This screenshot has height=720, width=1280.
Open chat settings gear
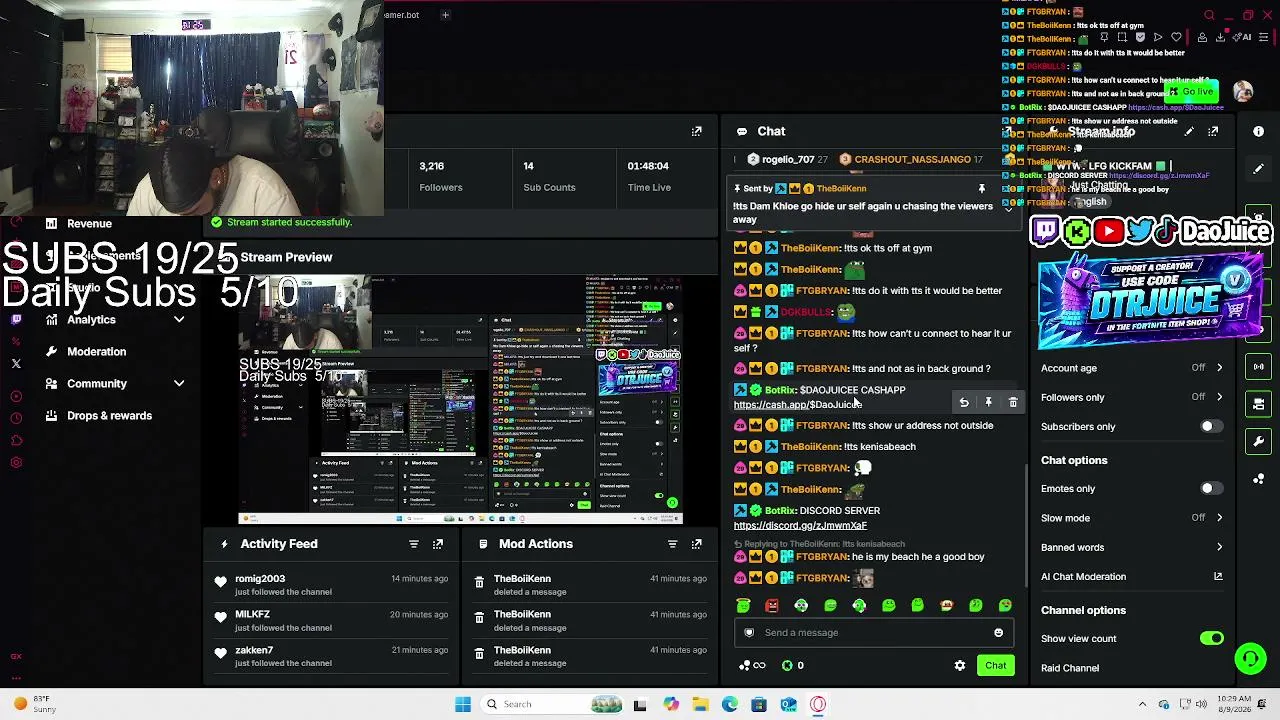[x=960, y=666]
